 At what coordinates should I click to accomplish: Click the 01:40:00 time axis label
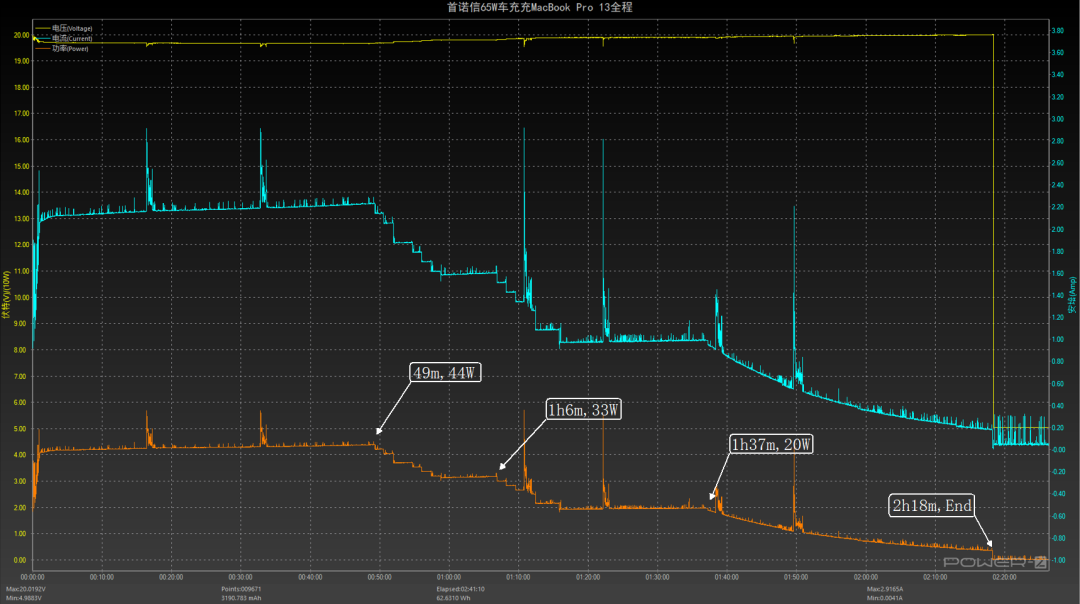tap(727, 577)
